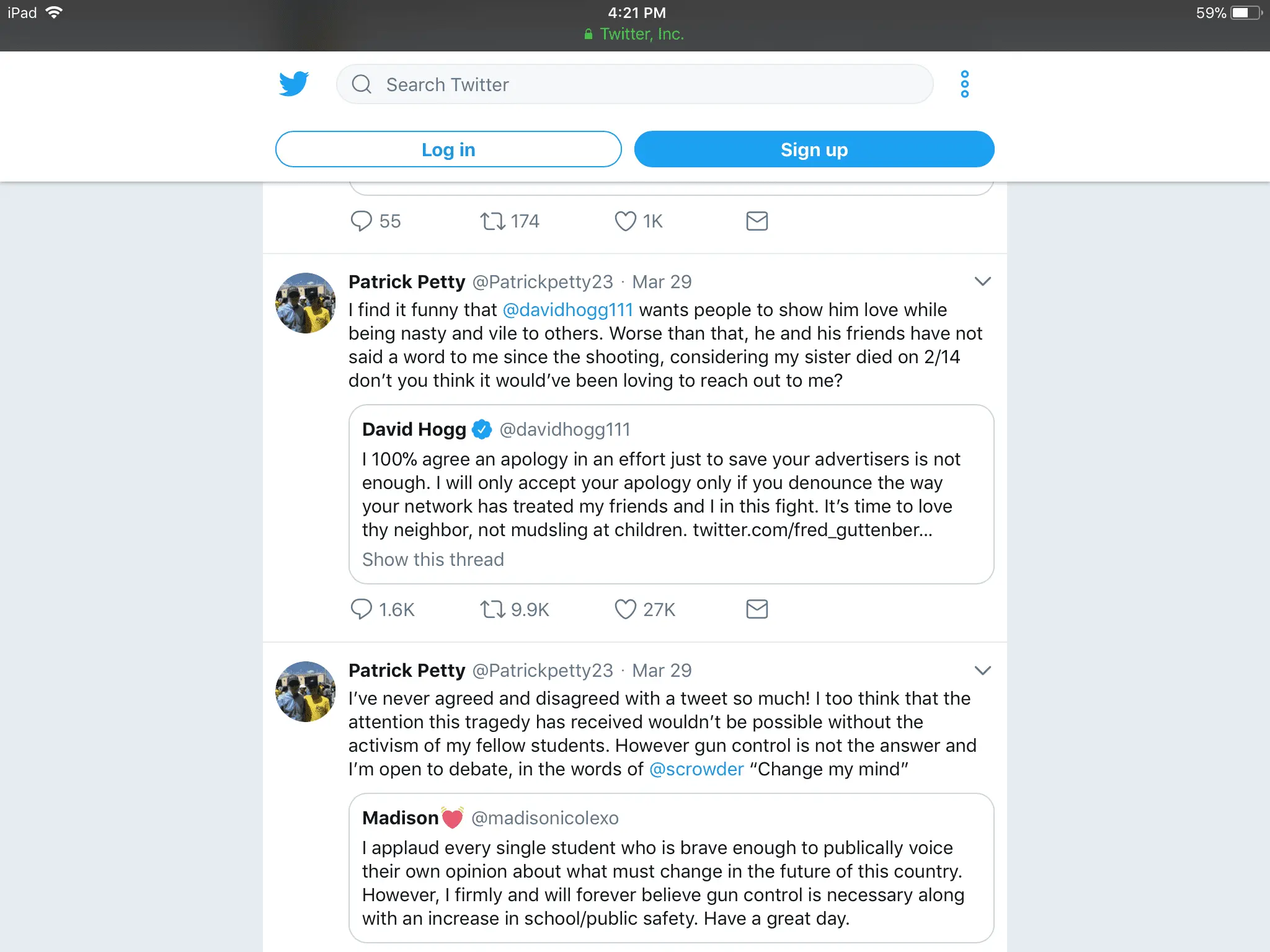Reply to the tweet with 55 replies

coord(362,221)
